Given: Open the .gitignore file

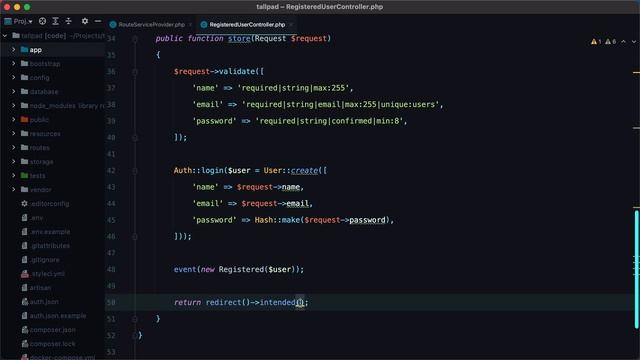Looking at the screenshot, I should pyautogui.click(x=44, y=260).
